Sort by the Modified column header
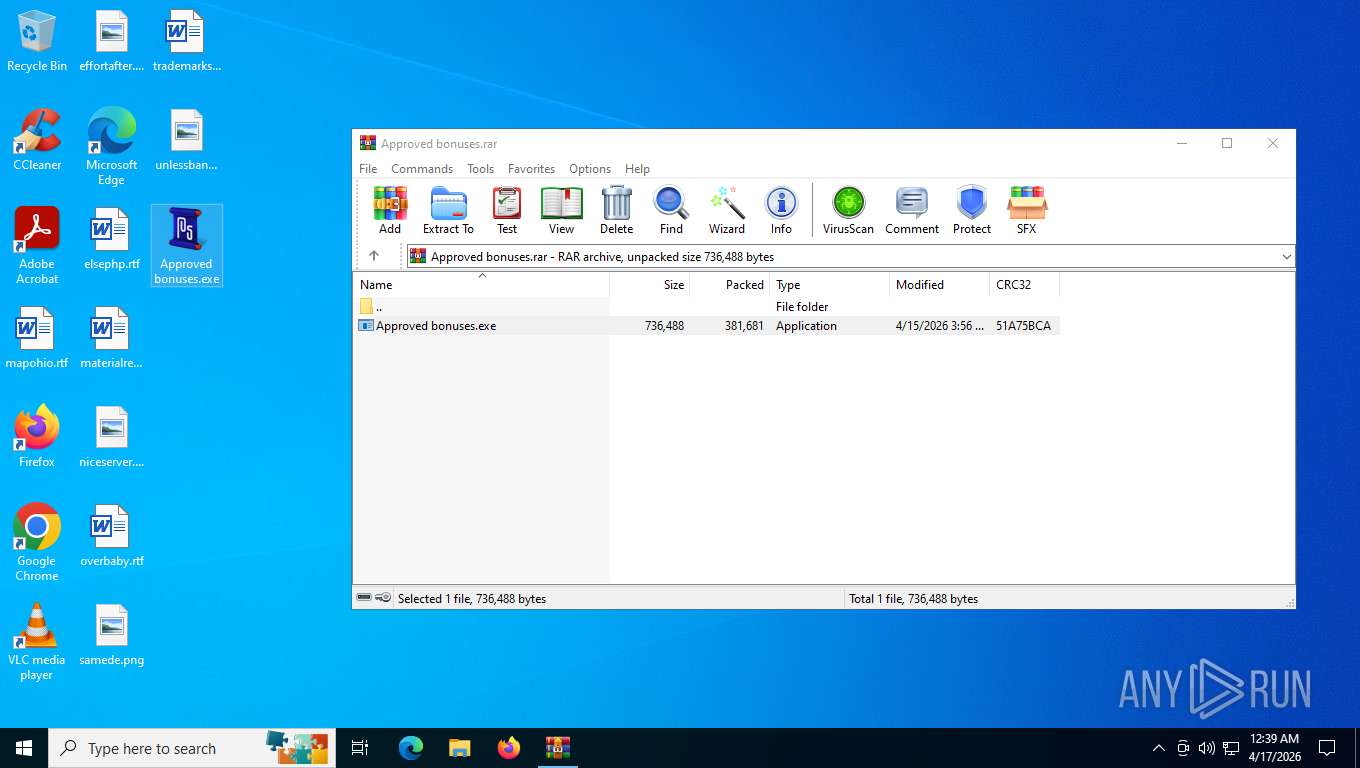1360x768 pixels. (x=940, y=285)
